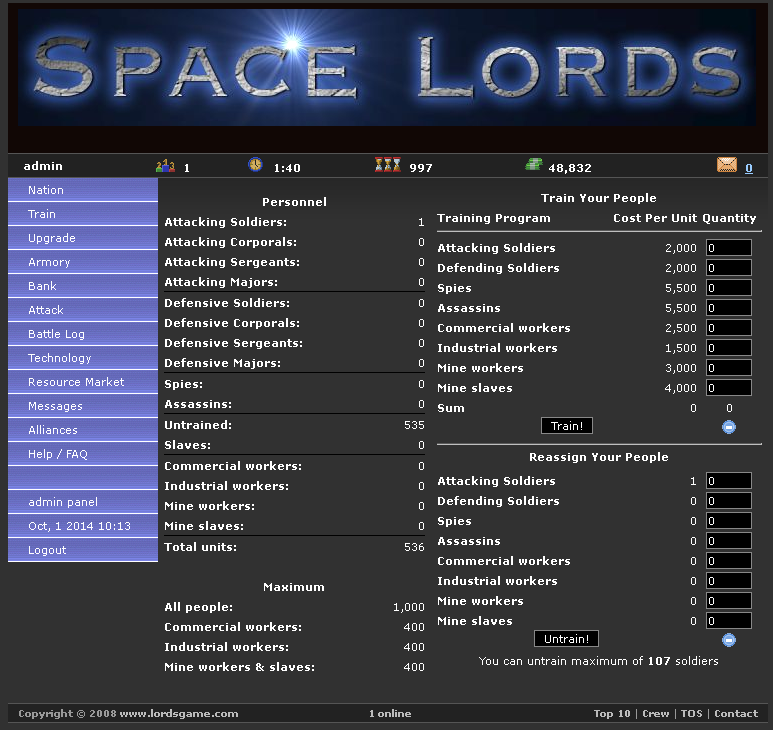Focus train quantity field for Industrial workers
Screen dimensions: 773x730
[x=729, y=348]
